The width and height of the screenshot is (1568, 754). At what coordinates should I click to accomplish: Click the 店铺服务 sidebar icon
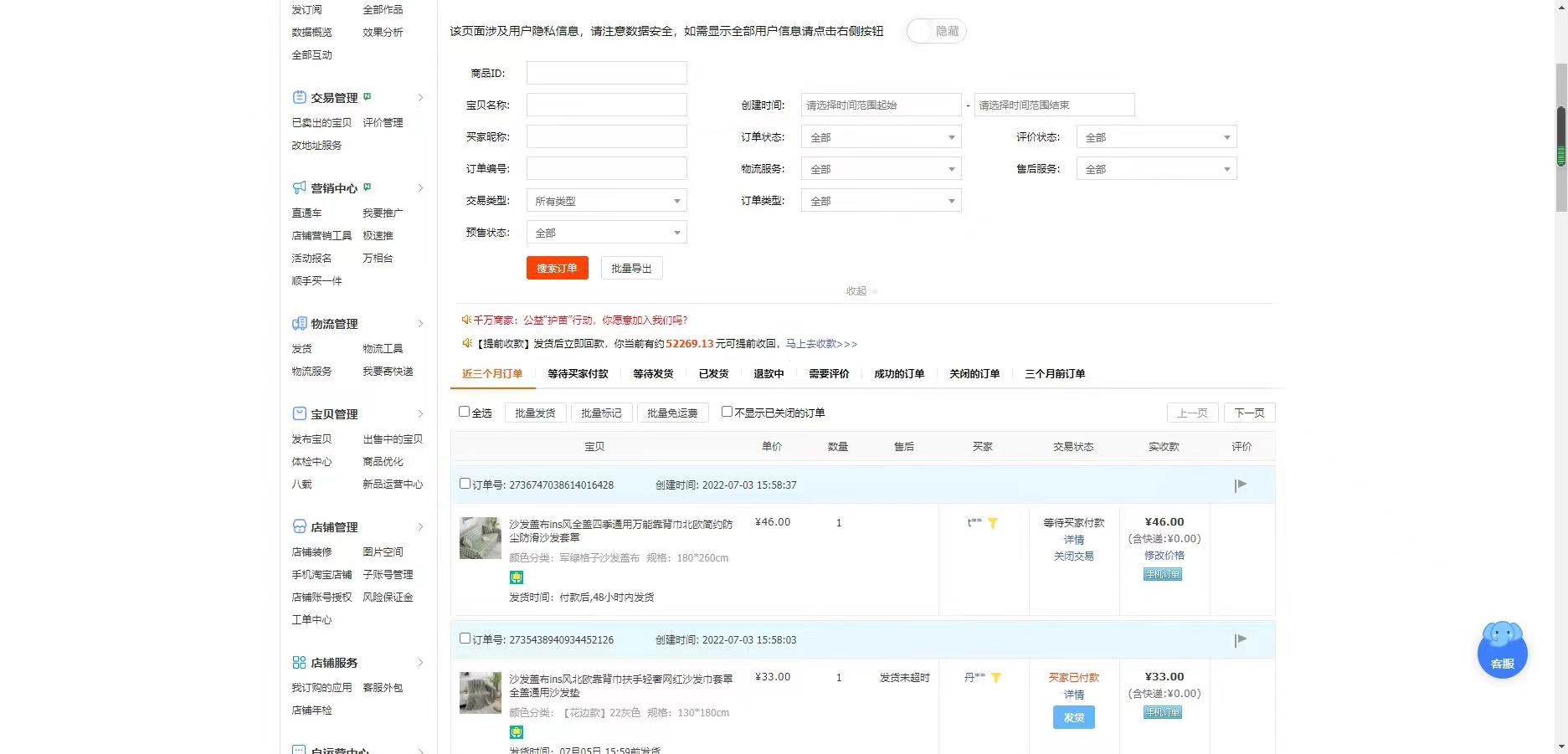pyautogui.click(x=299, y=663)
